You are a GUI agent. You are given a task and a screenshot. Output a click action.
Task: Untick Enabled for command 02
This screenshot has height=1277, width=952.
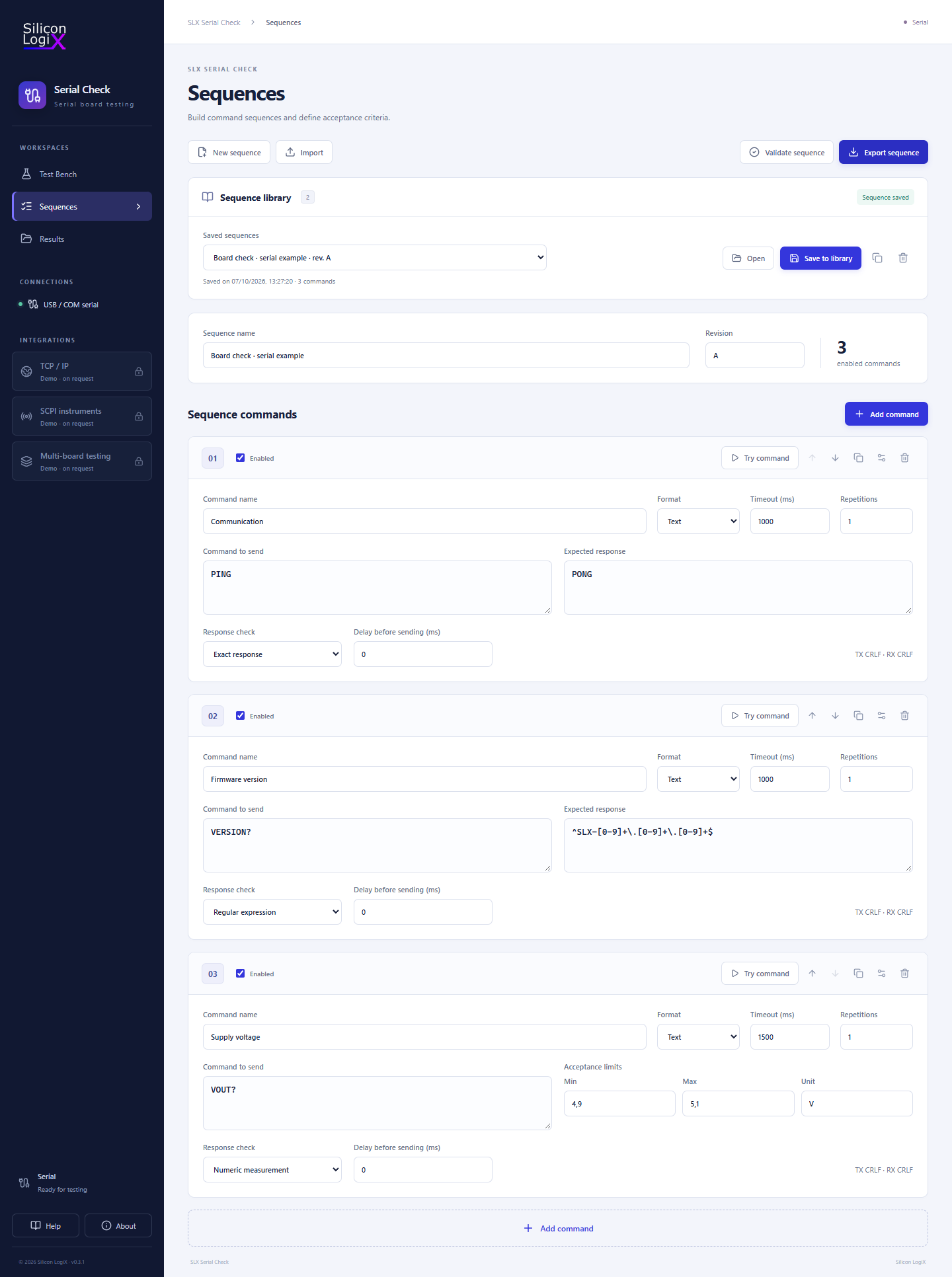pos(241,716)
